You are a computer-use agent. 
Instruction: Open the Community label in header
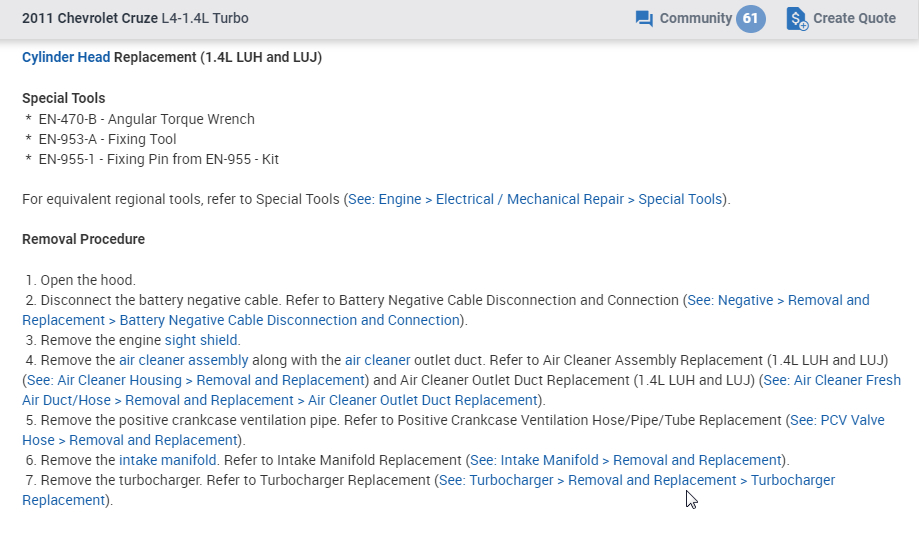695,19
